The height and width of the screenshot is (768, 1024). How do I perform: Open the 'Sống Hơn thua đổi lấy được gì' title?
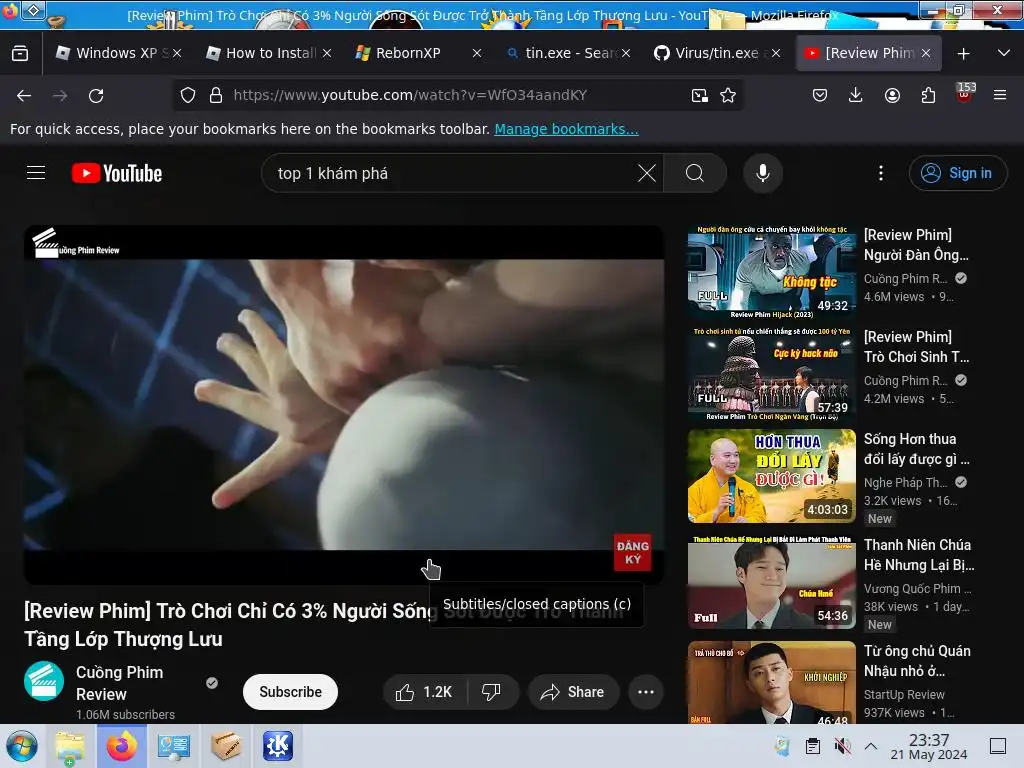point(916,449)
